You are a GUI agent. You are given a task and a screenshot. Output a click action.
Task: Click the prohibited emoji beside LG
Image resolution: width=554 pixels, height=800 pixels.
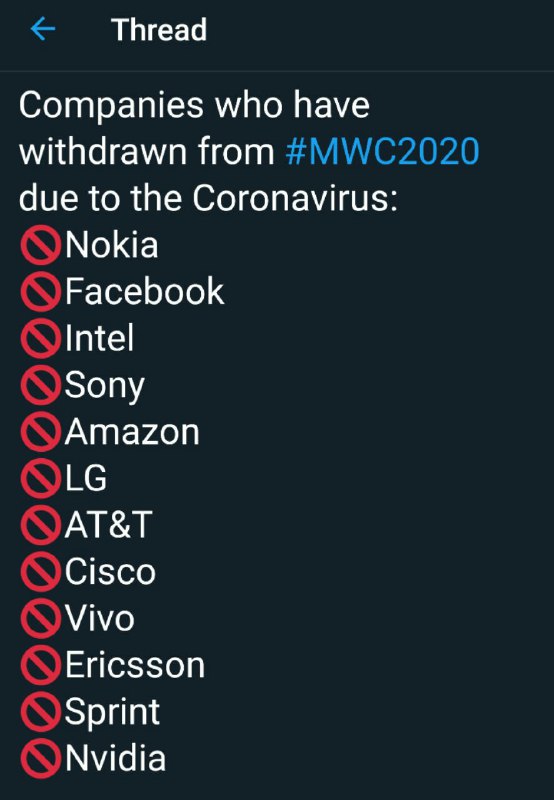pos(41,479)
